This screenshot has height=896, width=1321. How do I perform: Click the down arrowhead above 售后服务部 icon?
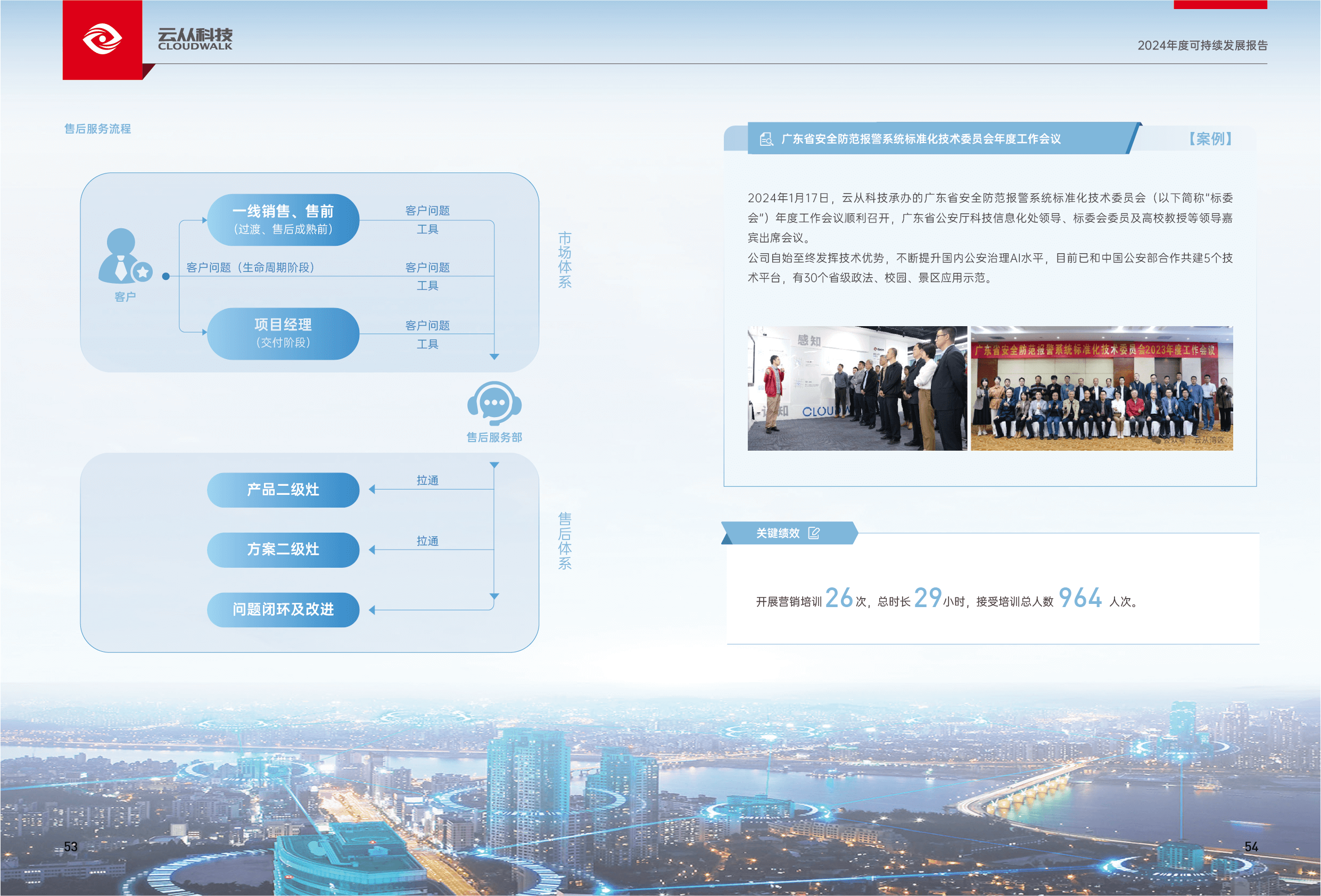coord(494,356)
